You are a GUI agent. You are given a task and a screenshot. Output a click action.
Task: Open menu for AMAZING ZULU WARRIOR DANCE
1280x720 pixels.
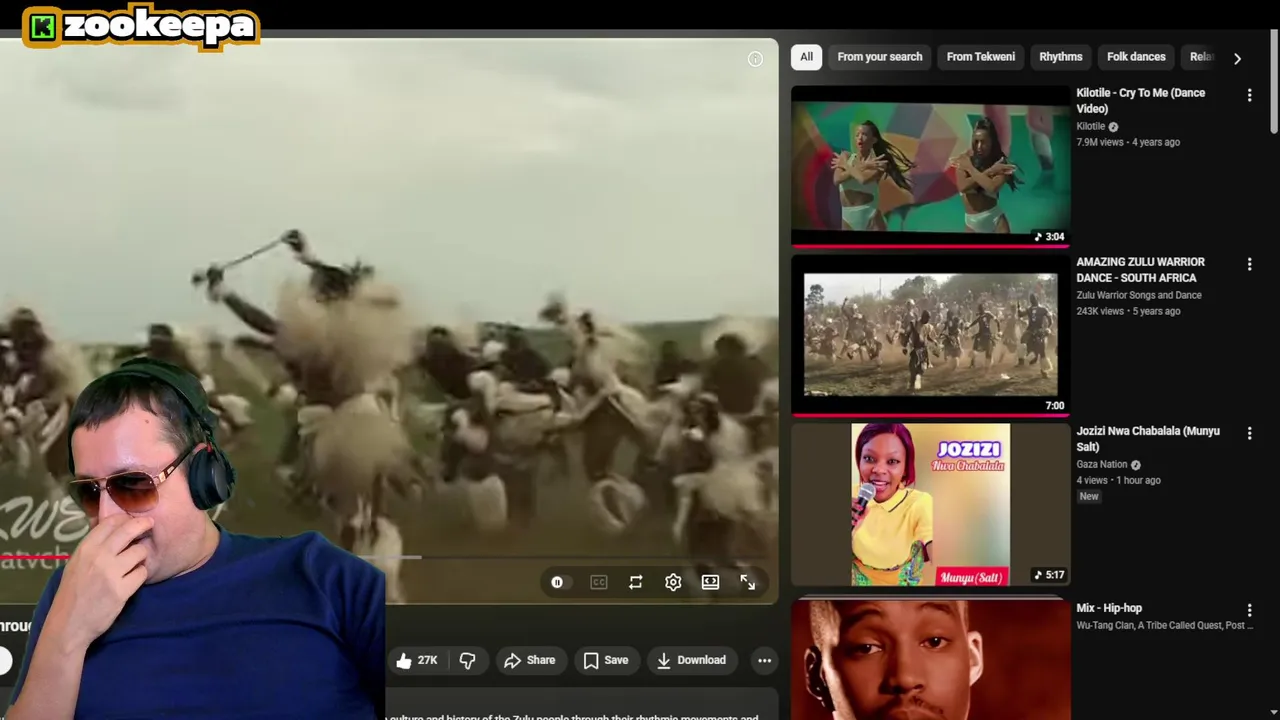point(1249,264)
